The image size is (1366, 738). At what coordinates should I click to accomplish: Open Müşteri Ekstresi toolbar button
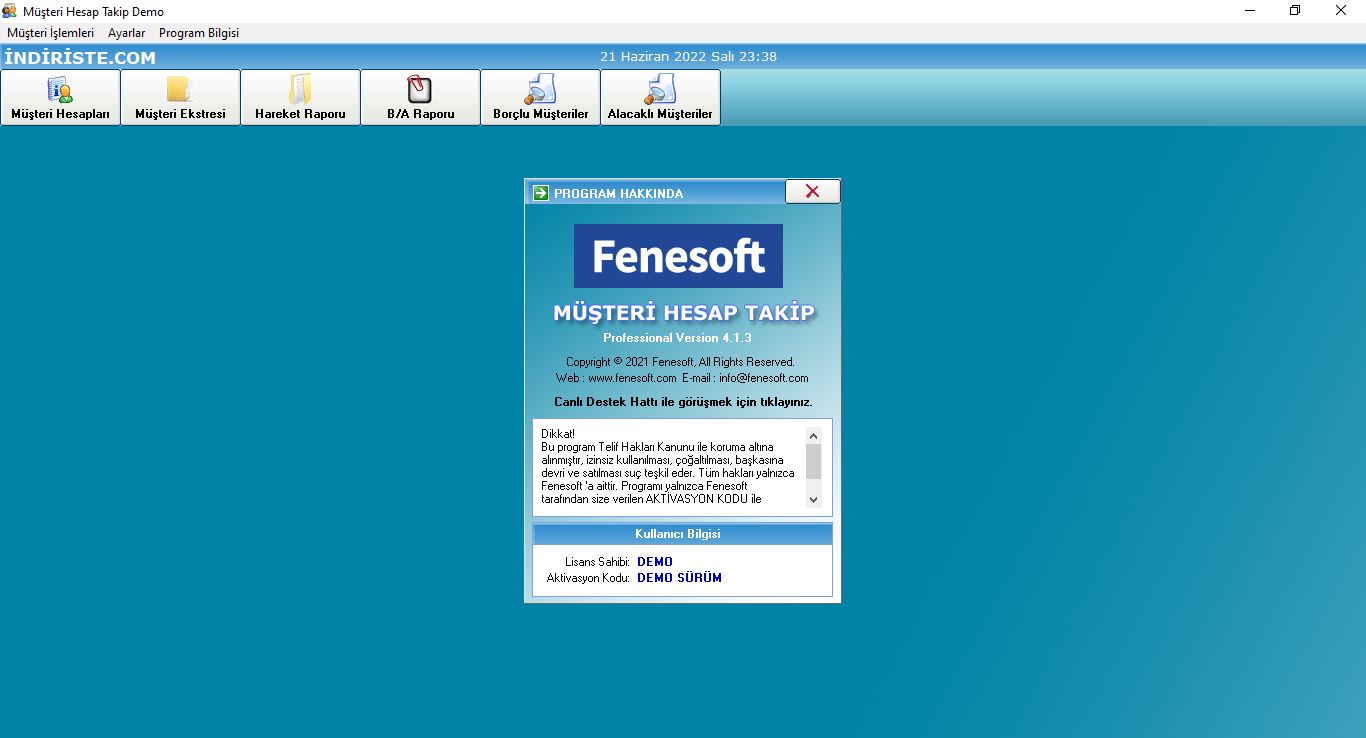180,97
